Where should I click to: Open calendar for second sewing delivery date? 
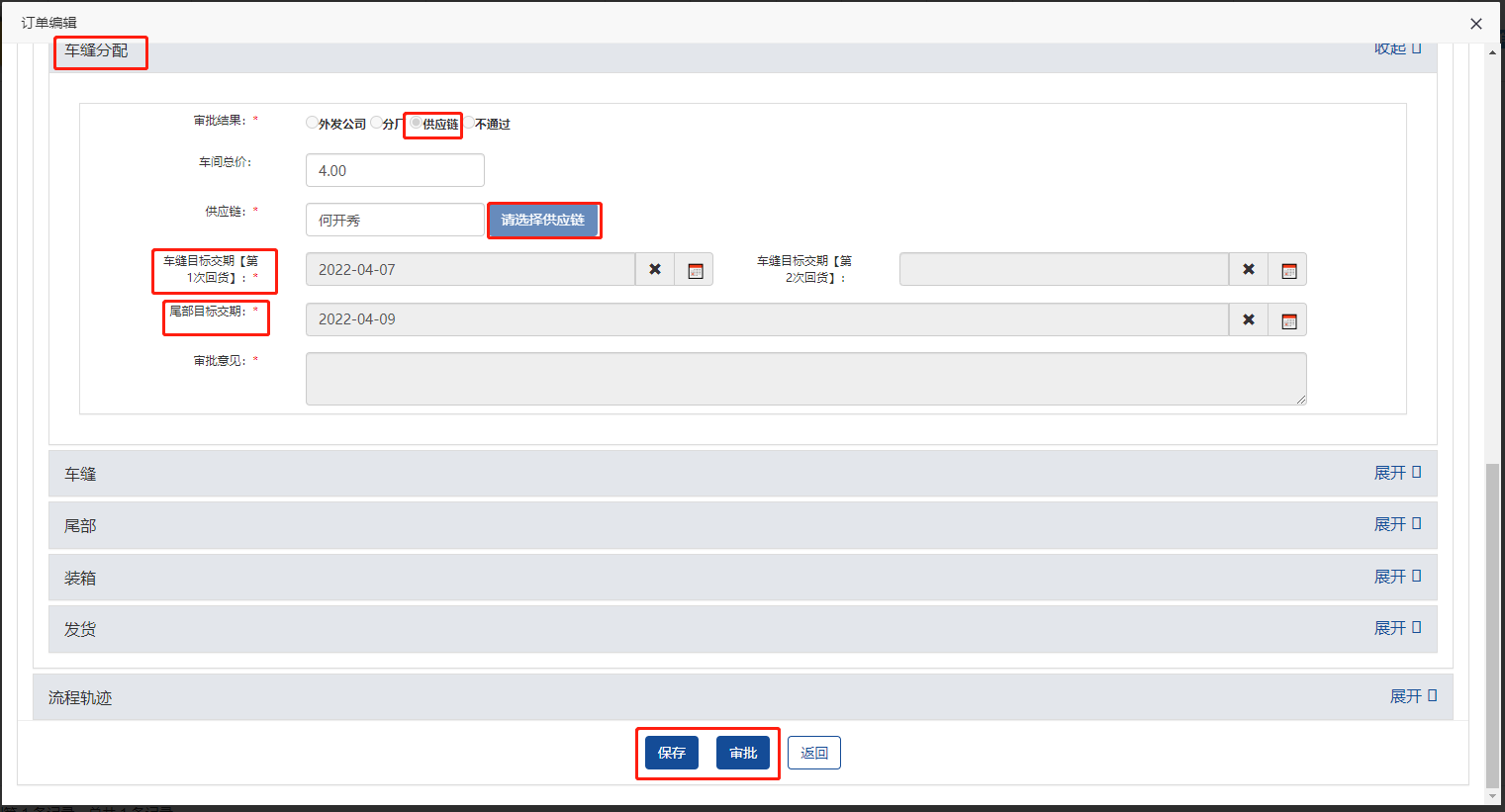click(1288, 270)
